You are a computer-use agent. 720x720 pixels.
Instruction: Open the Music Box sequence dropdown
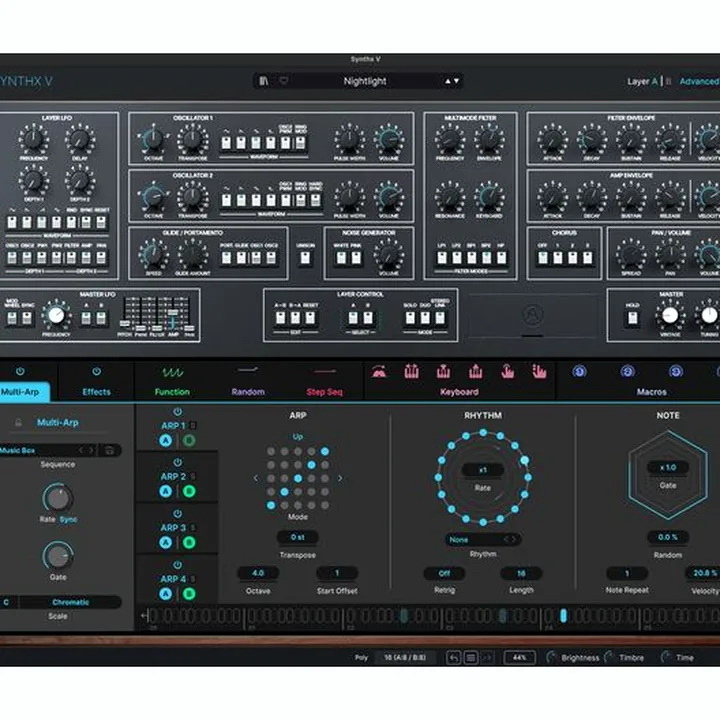(x=39, y=450)
